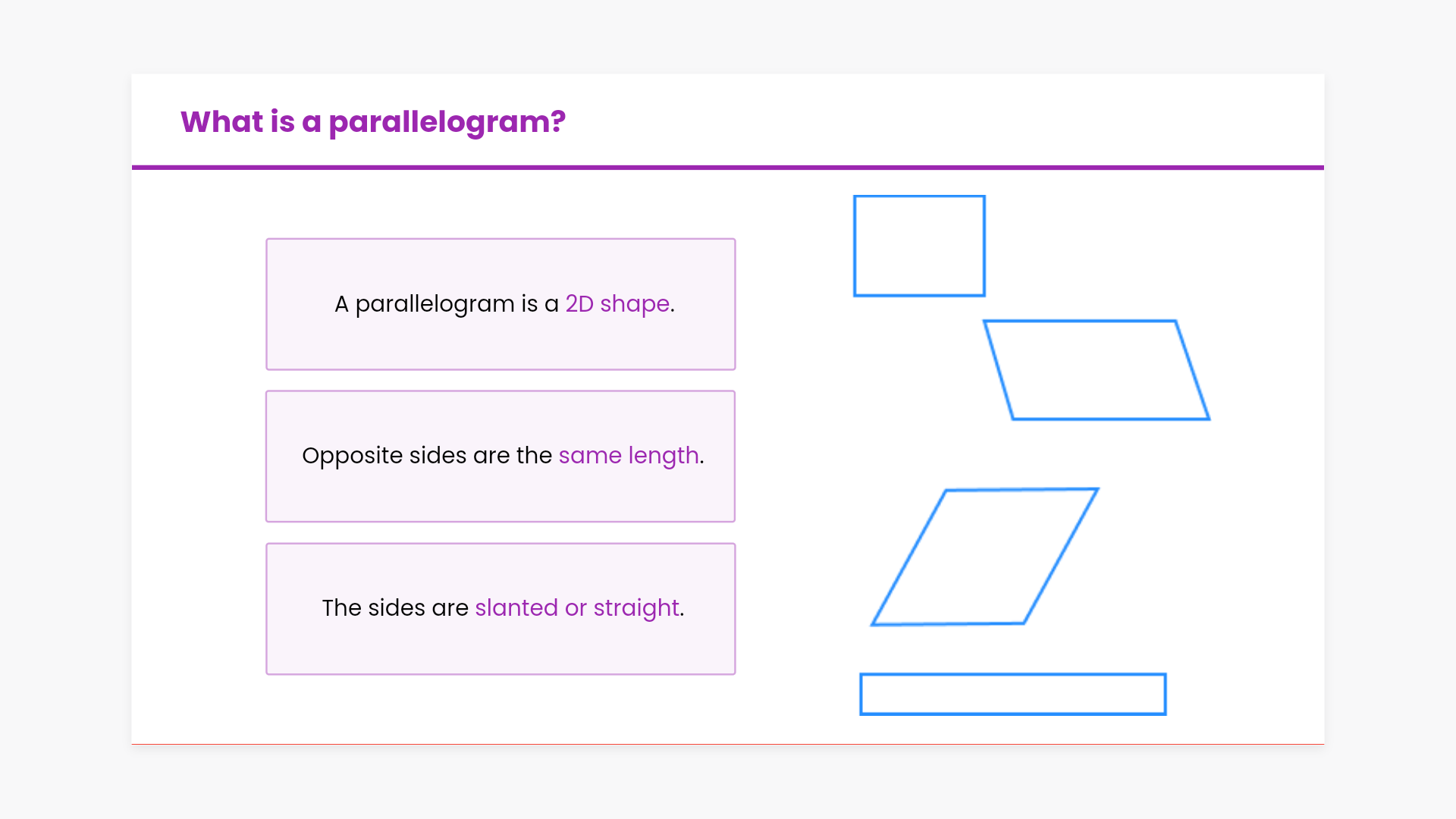The width and height of the screenshot is (1456, 819).
Task: Click the "What is a parallelogram?" slide title
Action: 372,122
